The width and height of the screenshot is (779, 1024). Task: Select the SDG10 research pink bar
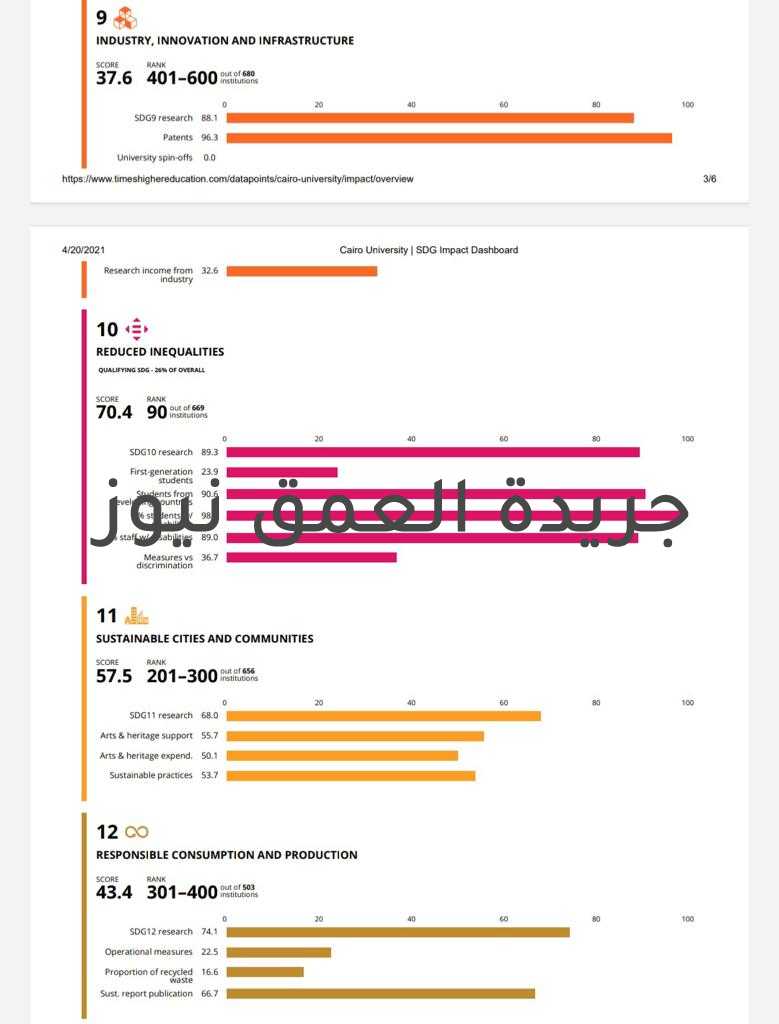pyautogui.click(x=432, y=452)
